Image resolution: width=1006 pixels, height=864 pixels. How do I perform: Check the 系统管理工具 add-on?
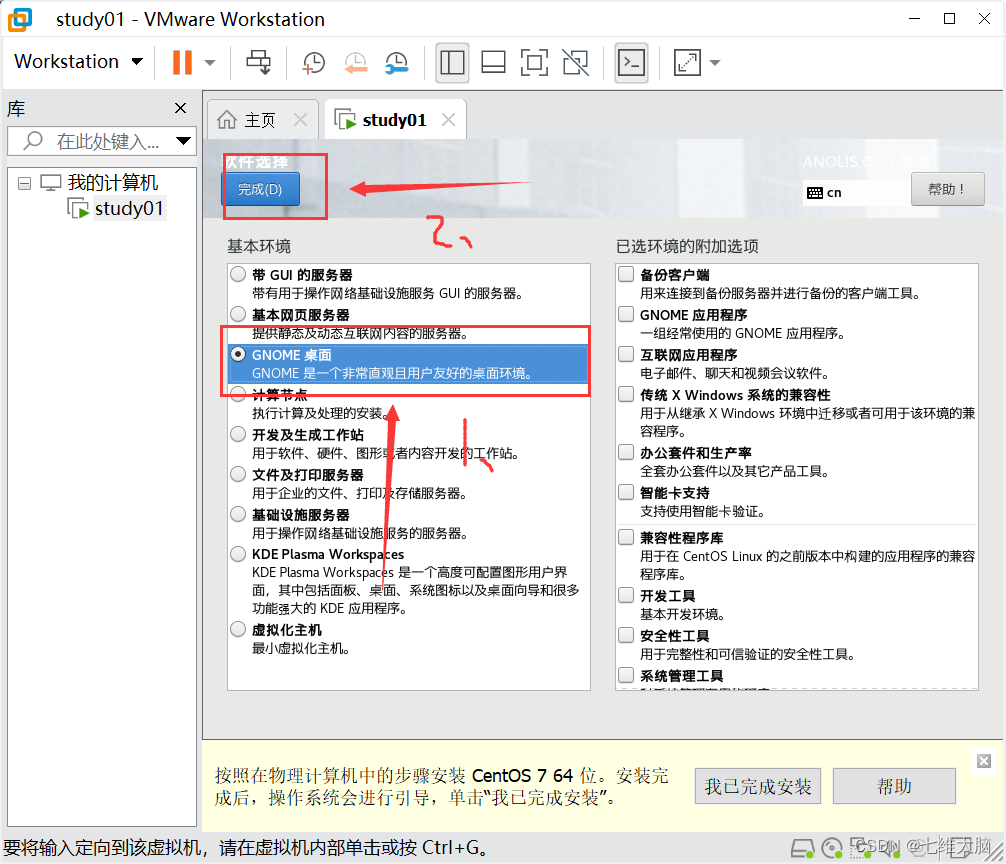626,675
